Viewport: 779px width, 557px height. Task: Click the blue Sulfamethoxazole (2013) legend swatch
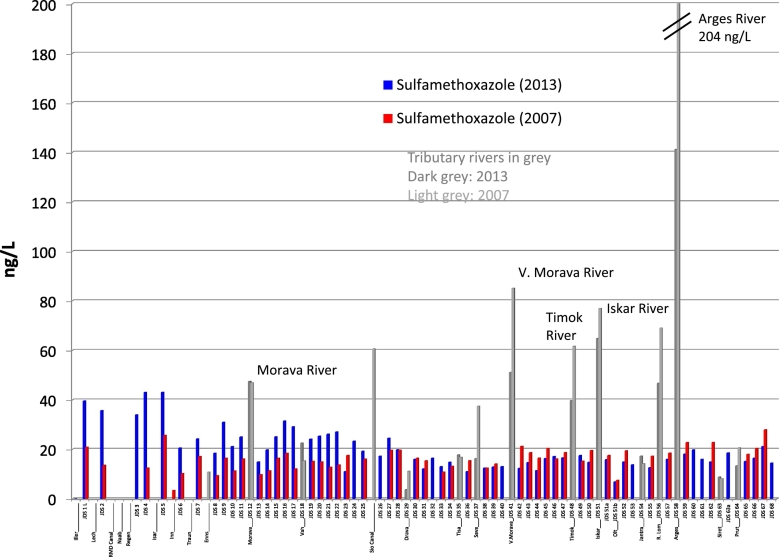tap(385, 84)
